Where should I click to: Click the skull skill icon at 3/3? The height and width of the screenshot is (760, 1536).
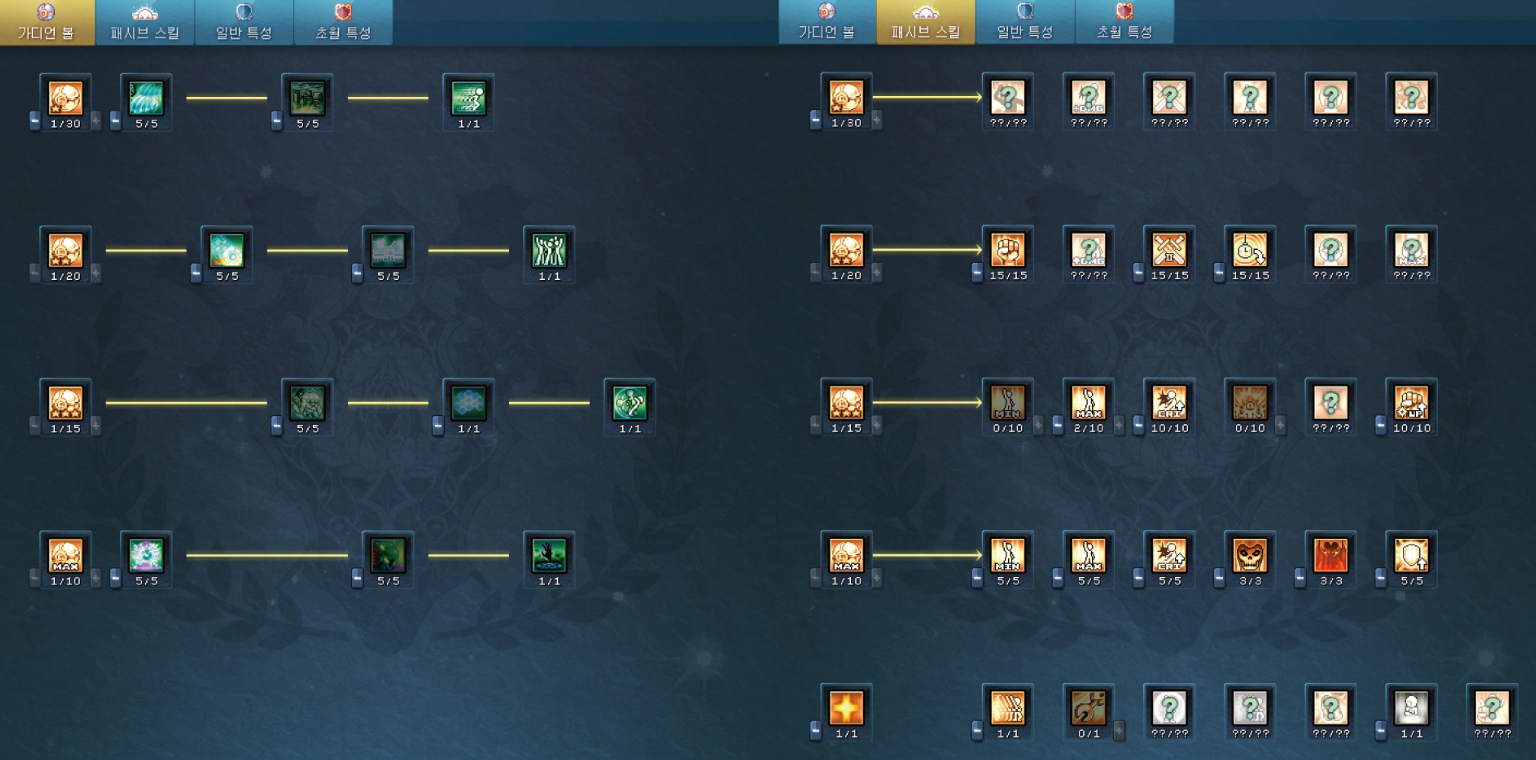click(1250, 555)
